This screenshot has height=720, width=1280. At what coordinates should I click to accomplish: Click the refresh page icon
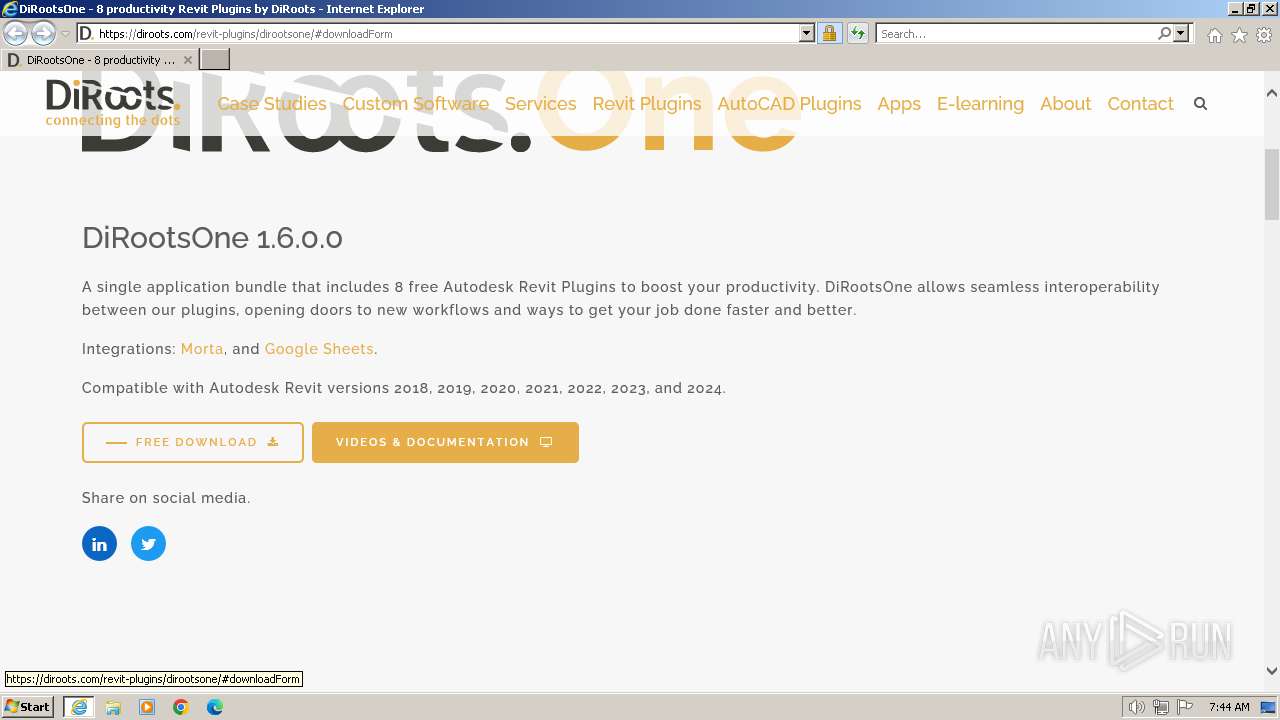tap(858, 33)
